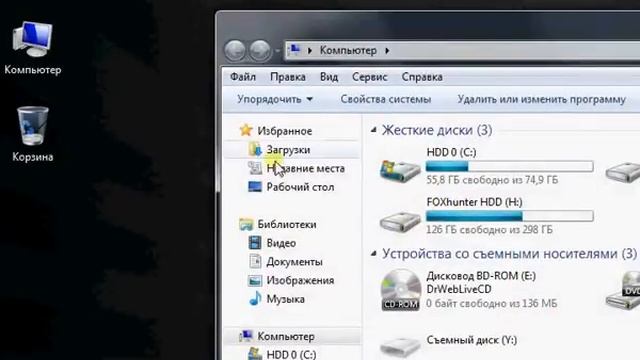Select Документы under Библиотеки
Viewport: 640px width, 360px height.
point(294,262)
